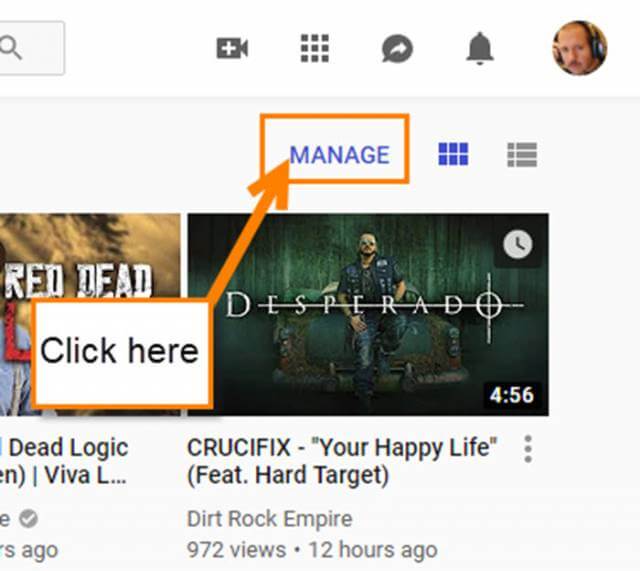Click the search magnifier button
The image size is (640, 571).
[x=31, y=48]
